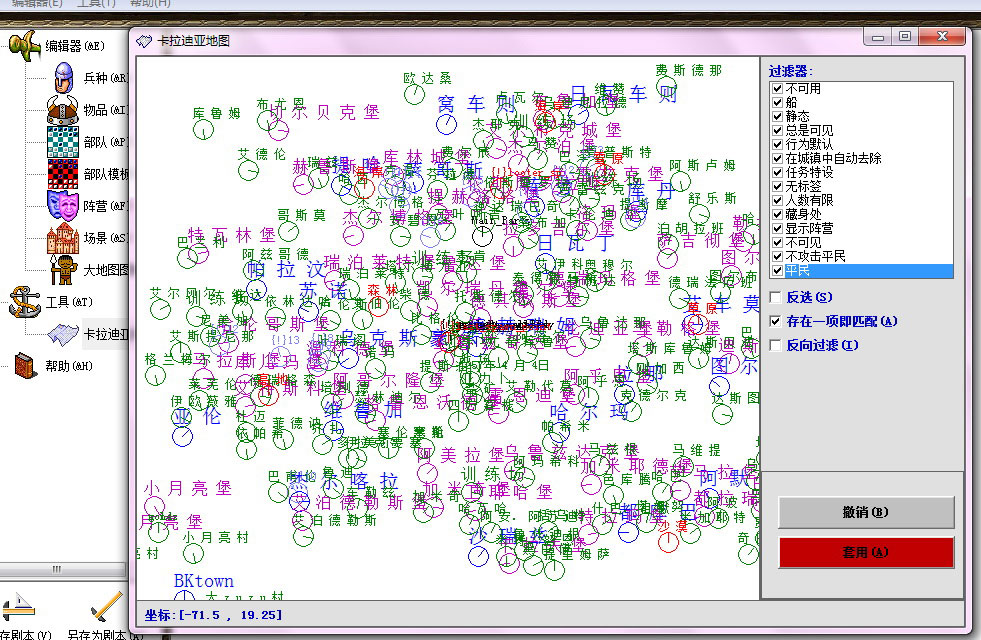Click the 部队模板 red checkerboard icon
This screenshot has width=981, height=640.
coord(63,173)
